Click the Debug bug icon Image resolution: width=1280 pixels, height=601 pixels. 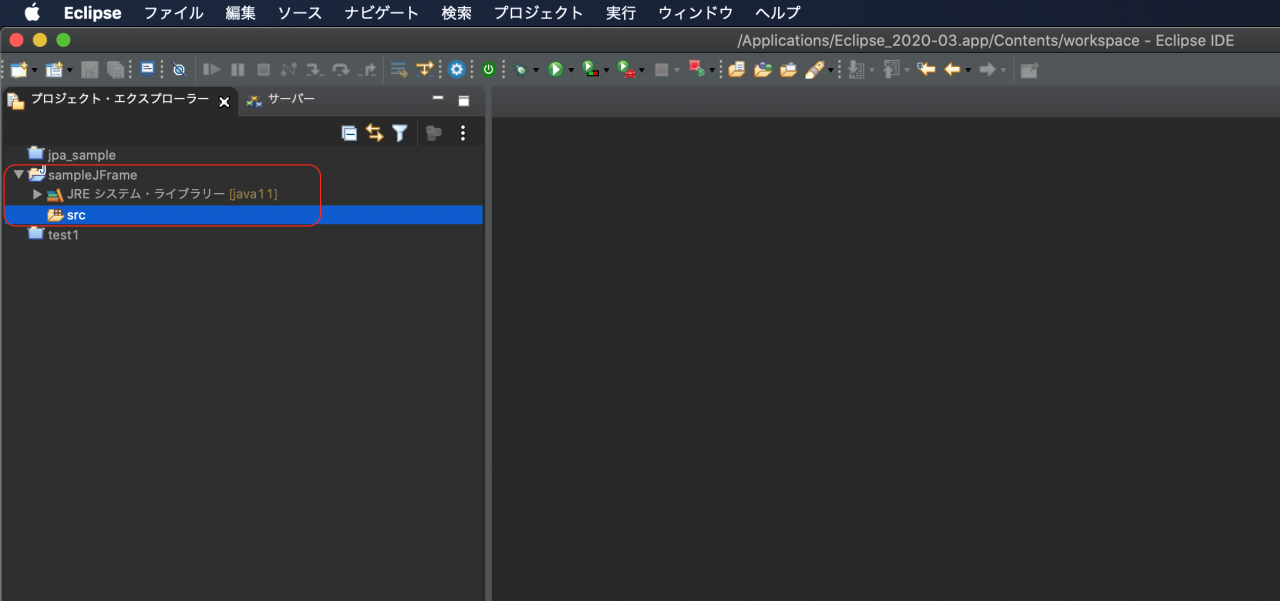(521, 69)
